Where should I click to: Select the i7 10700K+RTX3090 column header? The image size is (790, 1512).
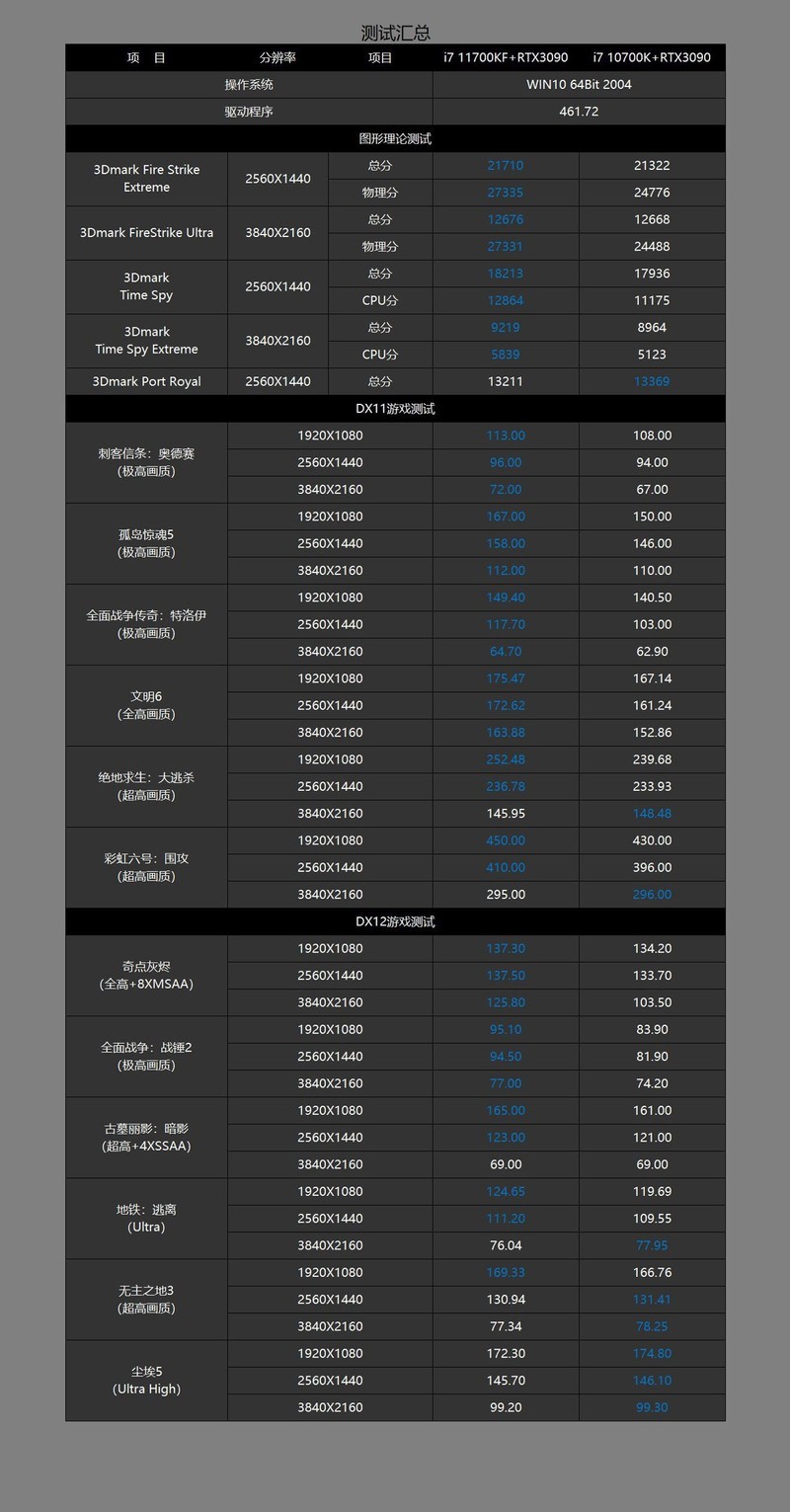652,57
